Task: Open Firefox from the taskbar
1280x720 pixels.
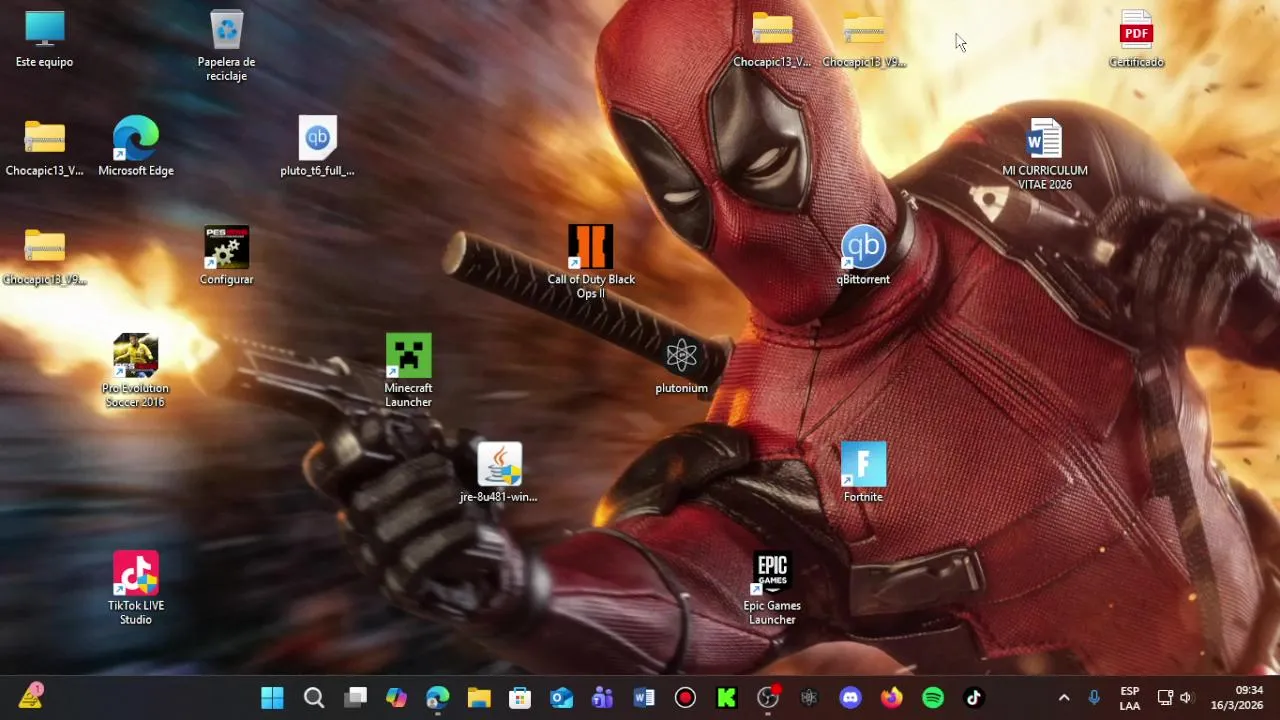Action: [x=891, y=698]
